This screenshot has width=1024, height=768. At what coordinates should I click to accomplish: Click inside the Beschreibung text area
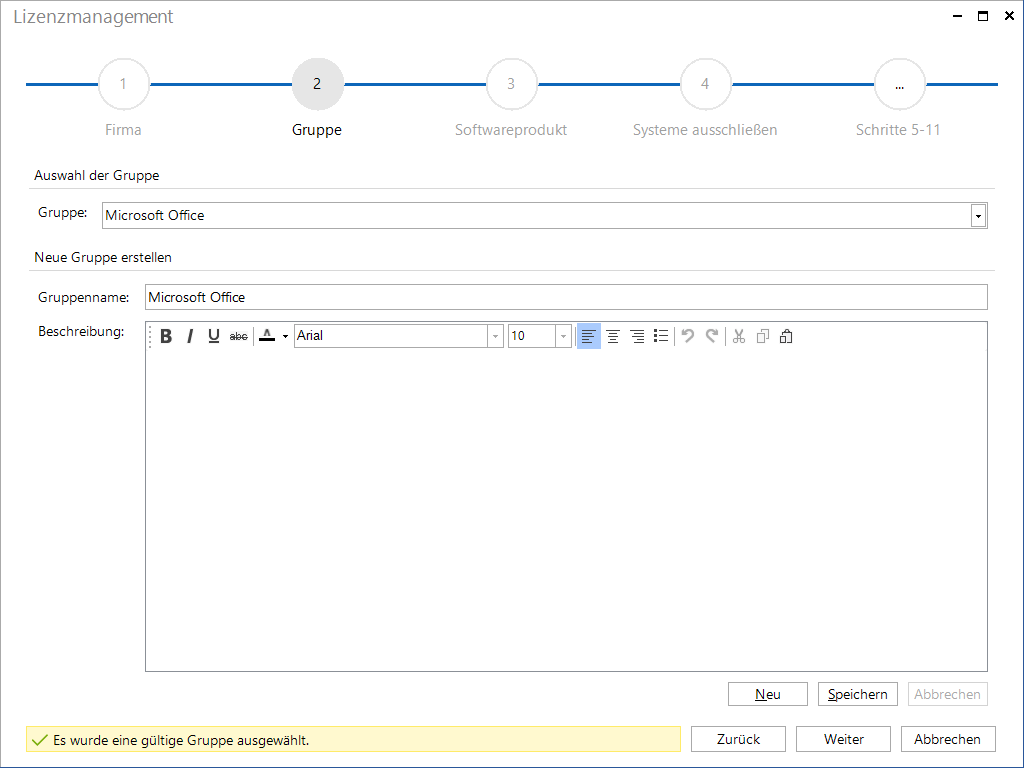tap(566, 509)
